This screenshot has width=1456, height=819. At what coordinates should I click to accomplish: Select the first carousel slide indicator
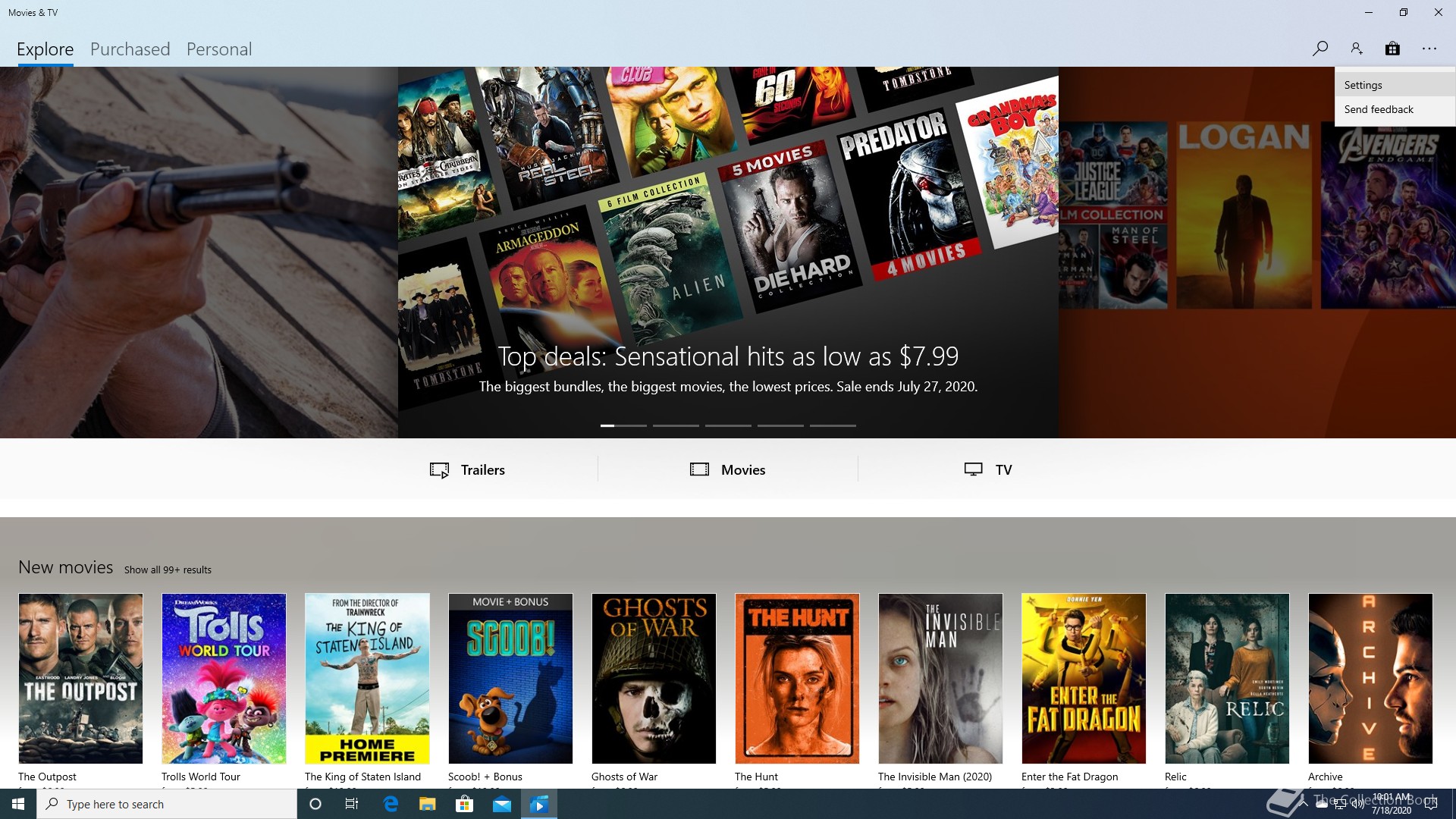[623, 425]
